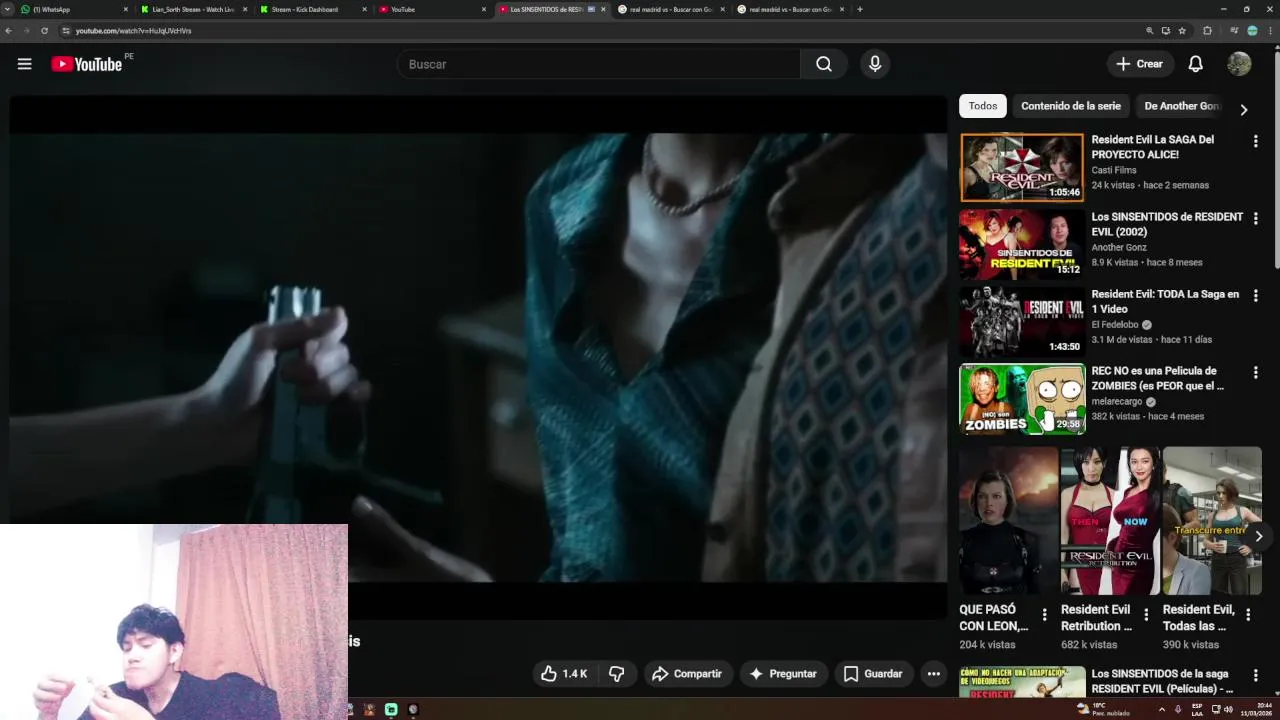The width and height of the screenshot is (1280, 720).
Task: Select the Contenido de la serie chip
Action: [1070, 106]
